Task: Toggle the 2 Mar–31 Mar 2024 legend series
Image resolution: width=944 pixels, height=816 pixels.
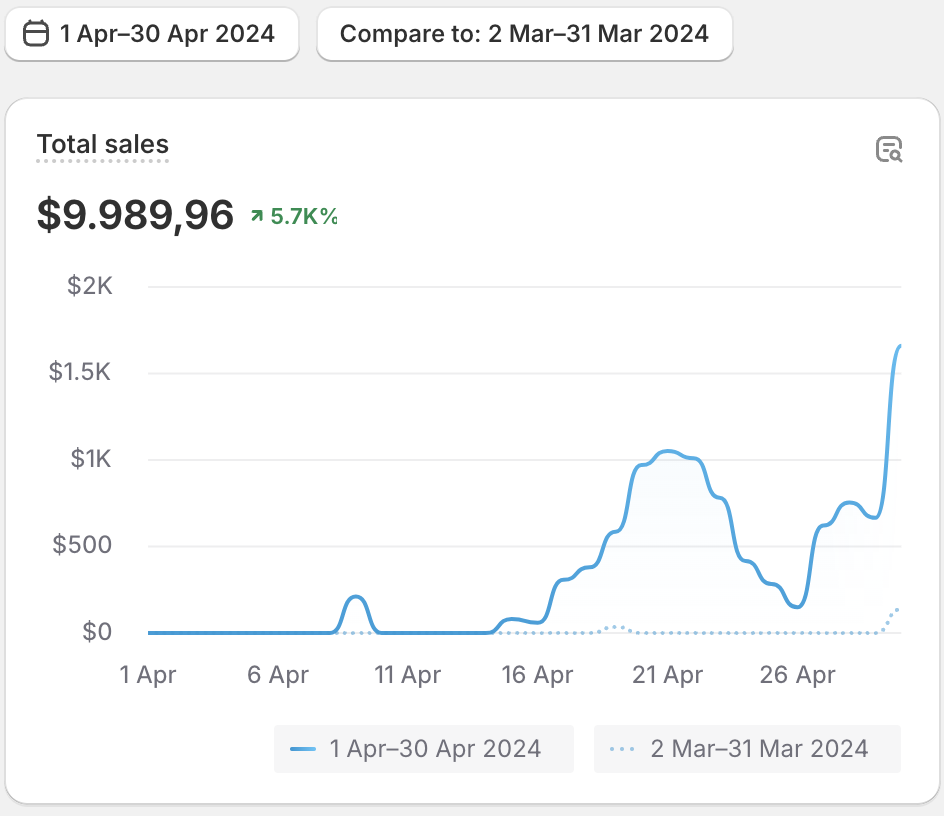Action: coord(747,749)
